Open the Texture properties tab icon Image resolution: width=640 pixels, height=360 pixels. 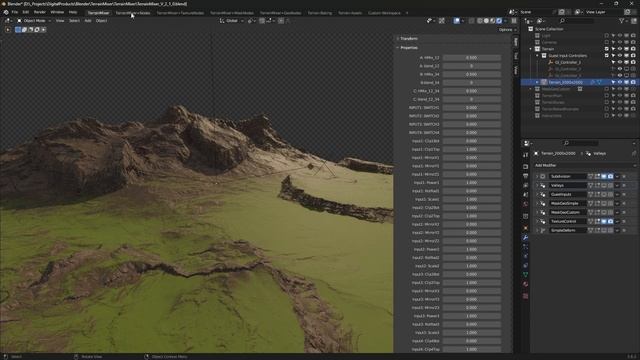[525, 296]
